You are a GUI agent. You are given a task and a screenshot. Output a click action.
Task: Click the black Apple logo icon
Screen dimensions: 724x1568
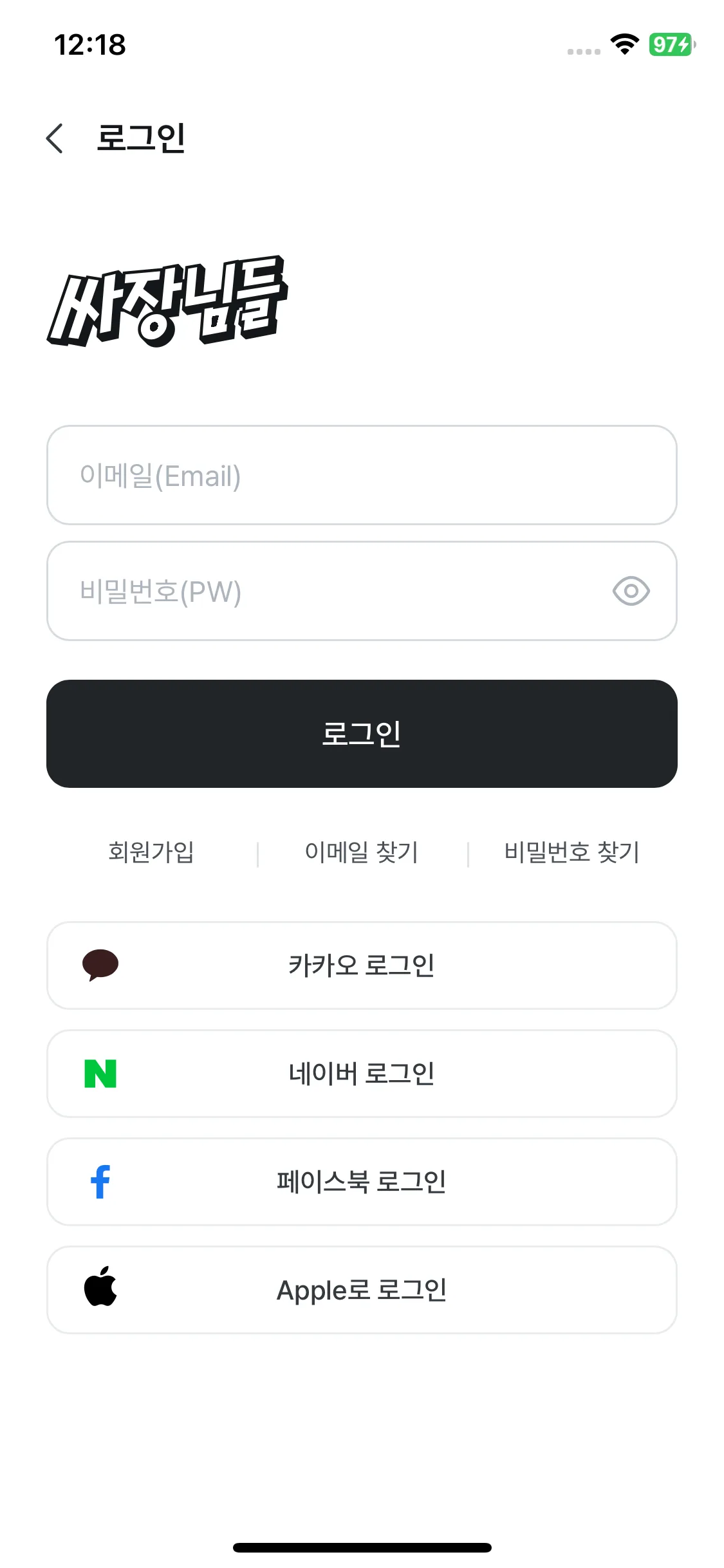[100, 1287]
